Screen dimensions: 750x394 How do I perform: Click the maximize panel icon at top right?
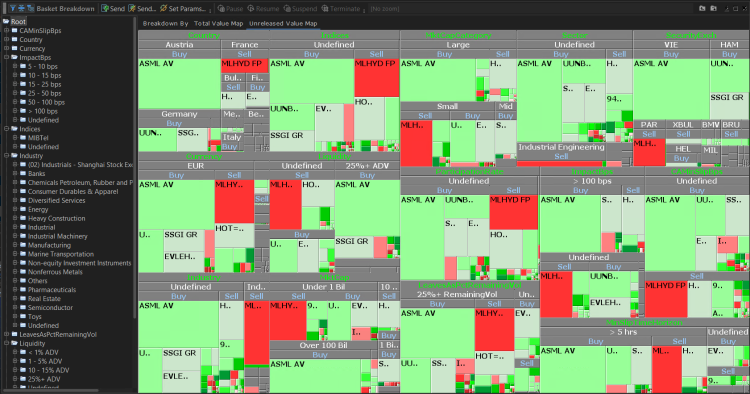tap(735, 8)
